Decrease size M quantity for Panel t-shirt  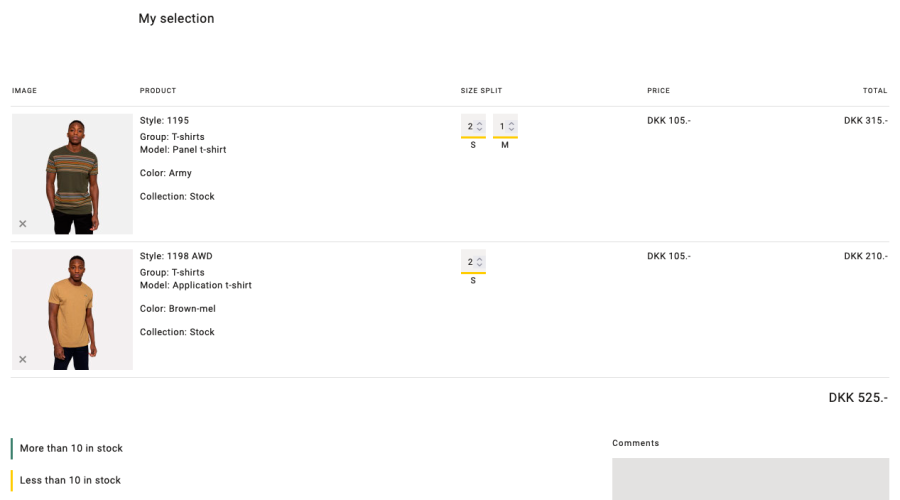pyautogui.click(x=512, y=130)
